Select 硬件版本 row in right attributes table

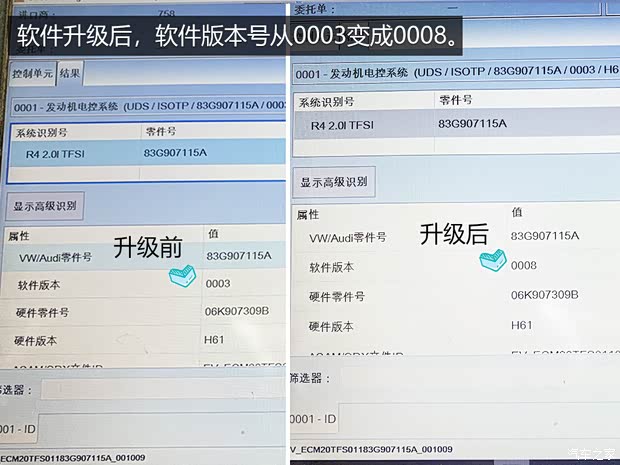coord(330,326)
